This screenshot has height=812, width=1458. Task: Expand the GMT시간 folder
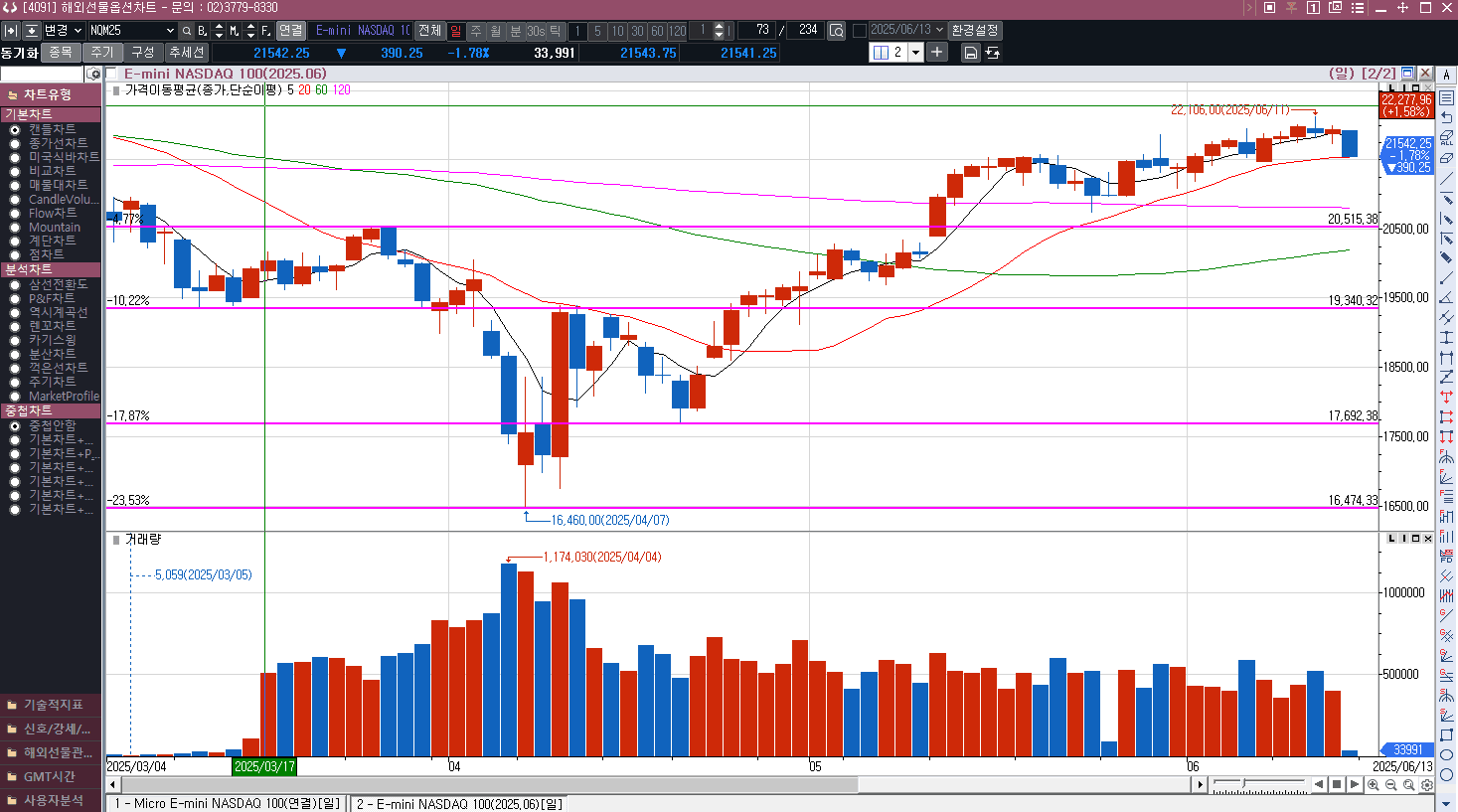point(51,776)
